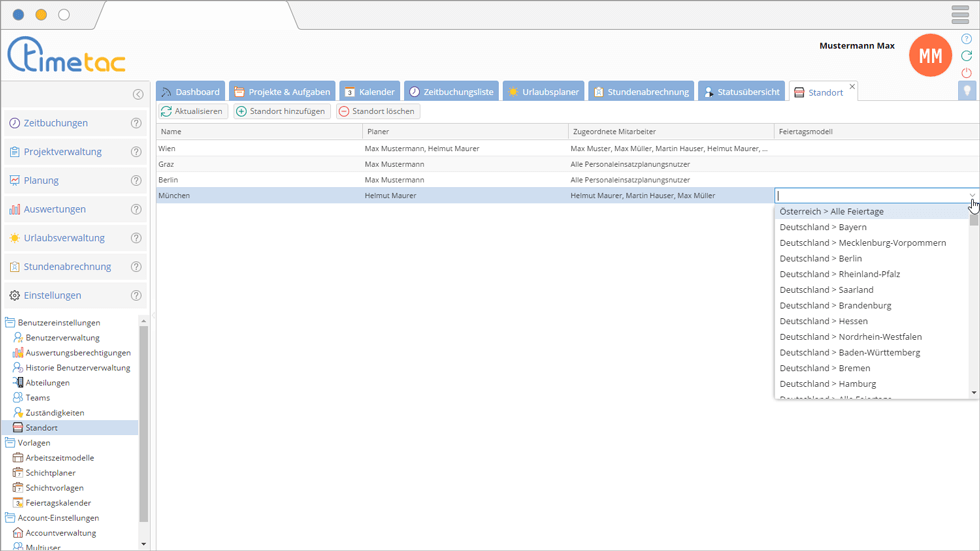This screenshot has height=551, width=980.
Task: Open the Stundenabrechnung tab
Action: click(640, 92)
